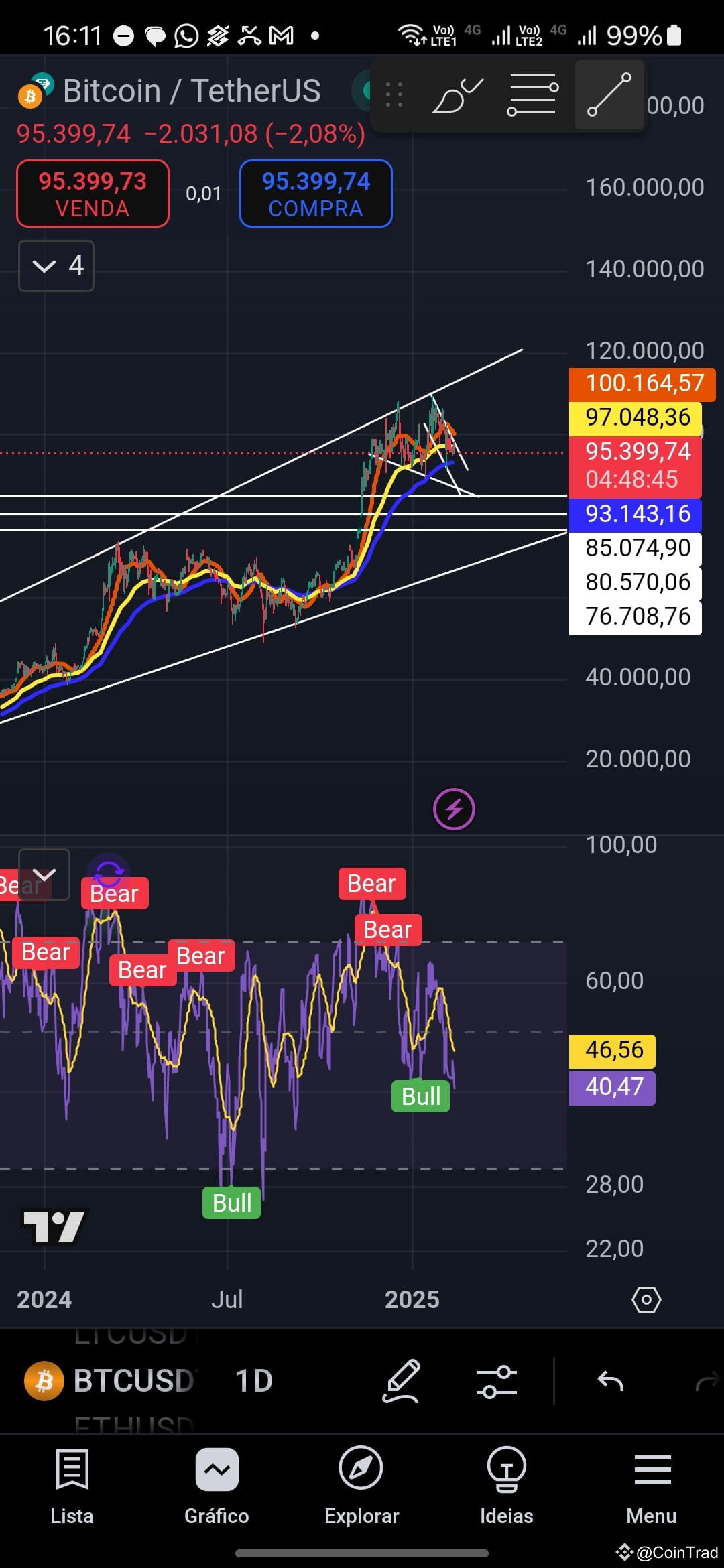This screenshot has width=724, height=1568.
Task: Open chart settings hexagon icon
Action: point(646,1299)
